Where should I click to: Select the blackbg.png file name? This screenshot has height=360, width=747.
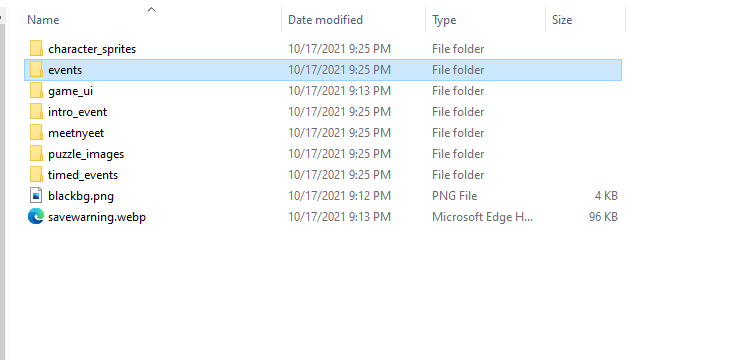[x=81, y=196]
